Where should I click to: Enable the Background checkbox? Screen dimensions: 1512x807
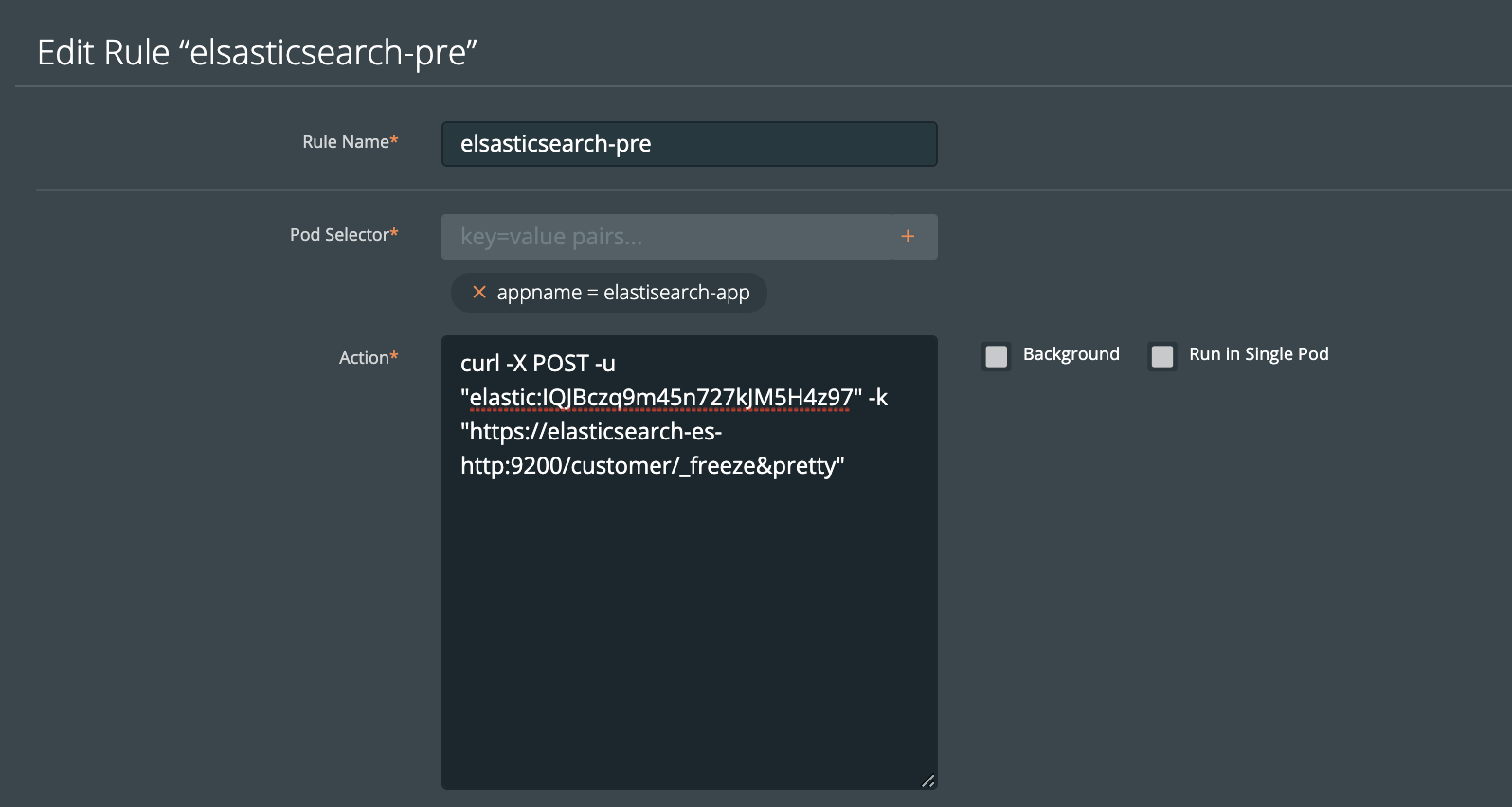click(997, 356)
